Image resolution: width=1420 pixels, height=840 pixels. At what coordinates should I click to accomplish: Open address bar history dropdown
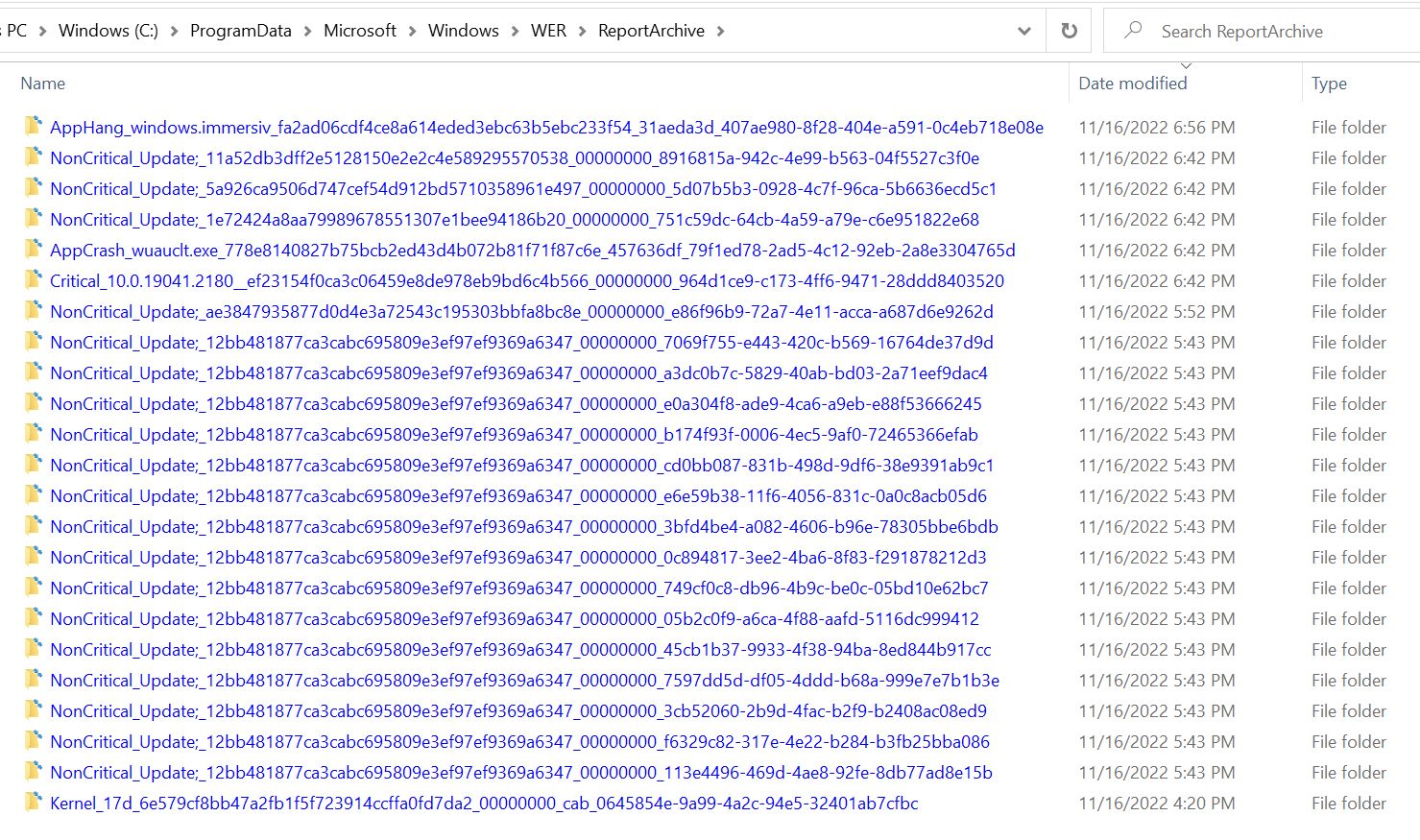click(x=1023, y=31)
